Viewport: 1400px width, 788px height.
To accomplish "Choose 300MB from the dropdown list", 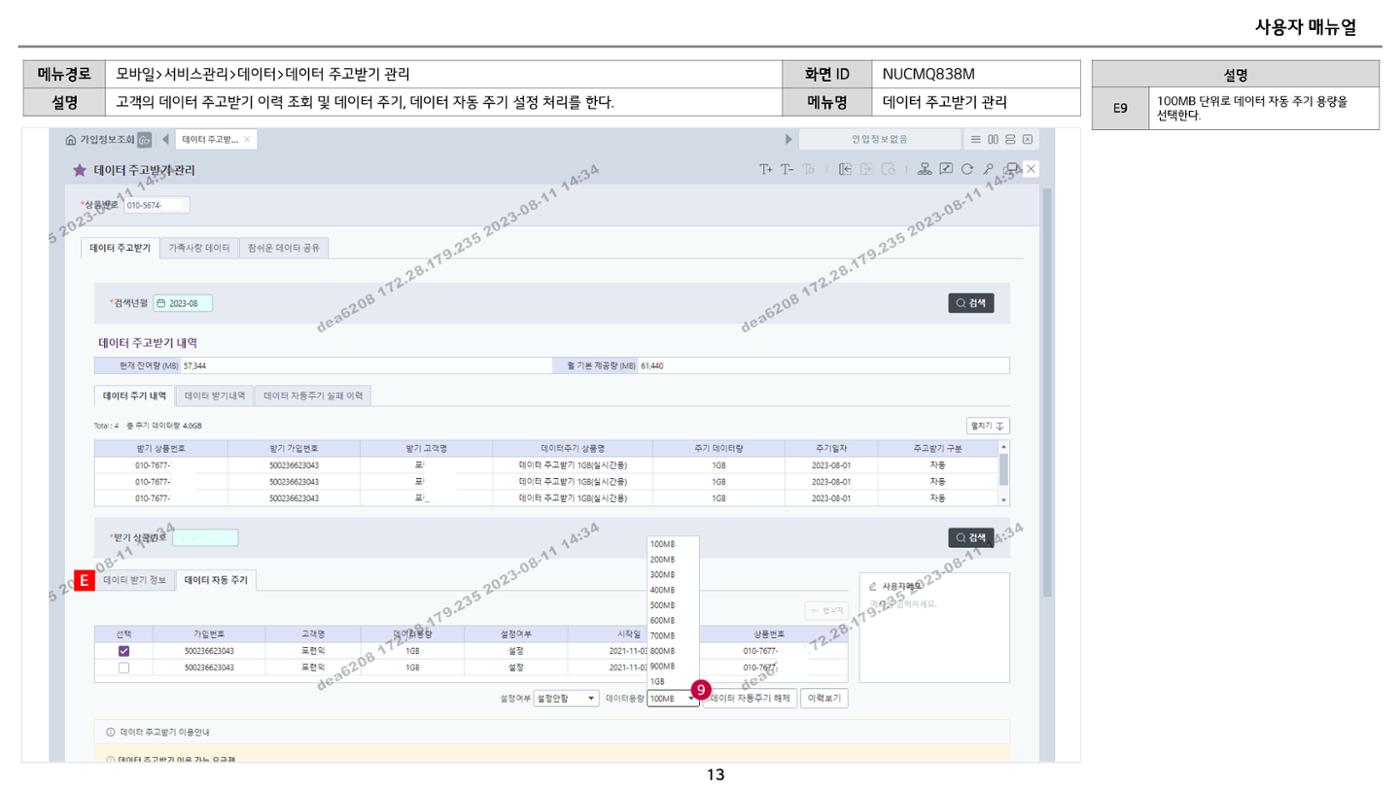I will (x=673, y=575).
